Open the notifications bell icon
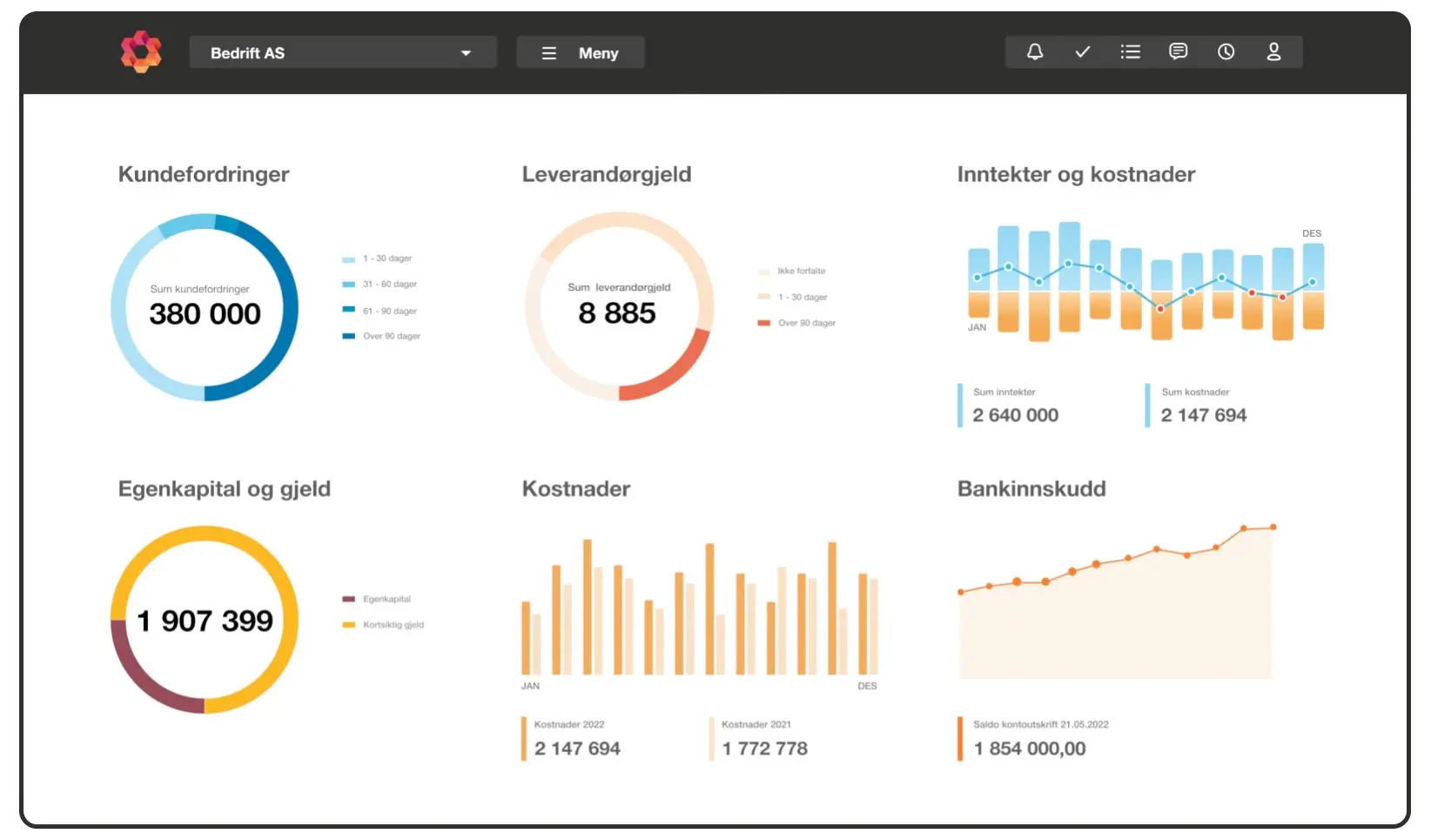The width and height of the screenshot is (1431, 840). click(x=1035, y=52)
